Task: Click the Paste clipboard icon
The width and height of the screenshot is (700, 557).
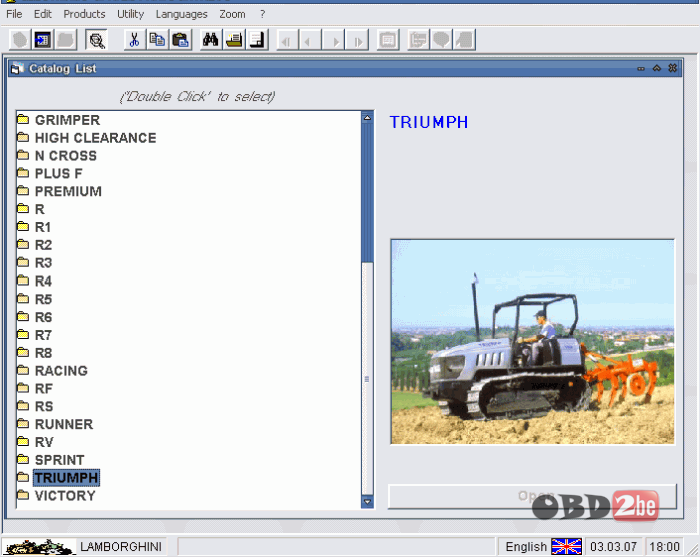Action: pyautogui.click(x=180, y=40)
